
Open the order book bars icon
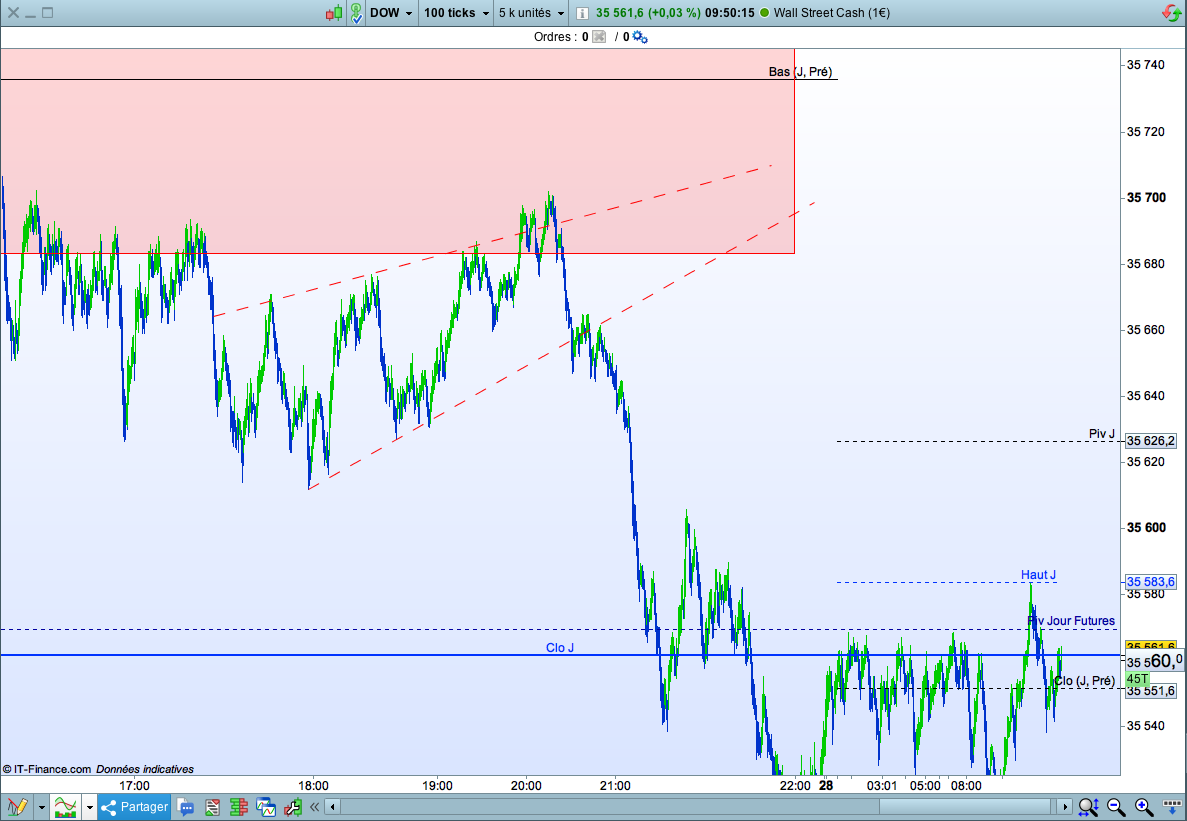[238, 807]
